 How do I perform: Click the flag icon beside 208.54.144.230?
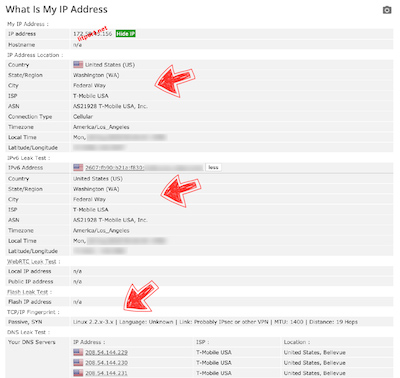point(78,363)
